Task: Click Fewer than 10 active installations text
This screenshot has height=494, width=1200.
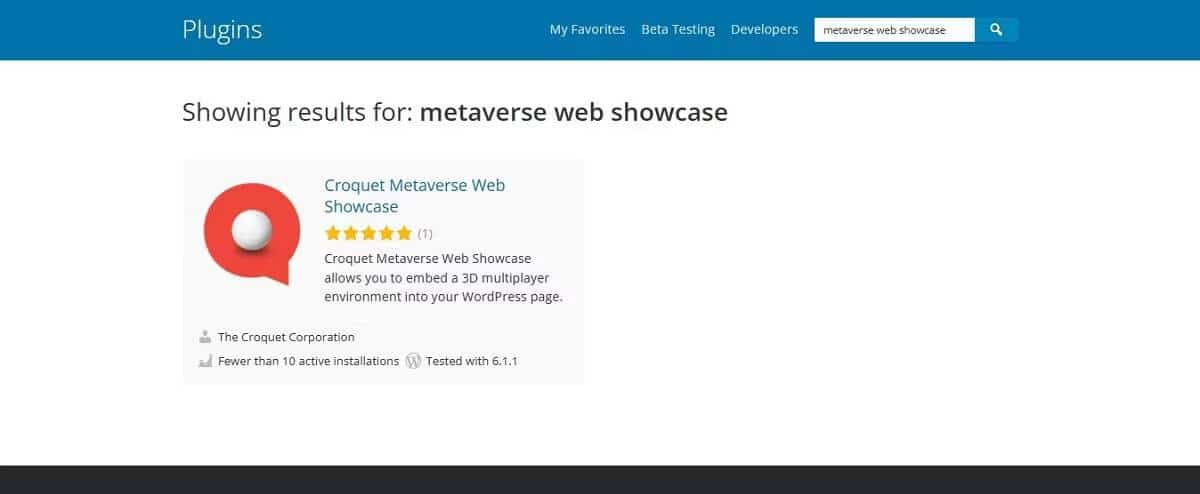Action: (x=308, y=361)
